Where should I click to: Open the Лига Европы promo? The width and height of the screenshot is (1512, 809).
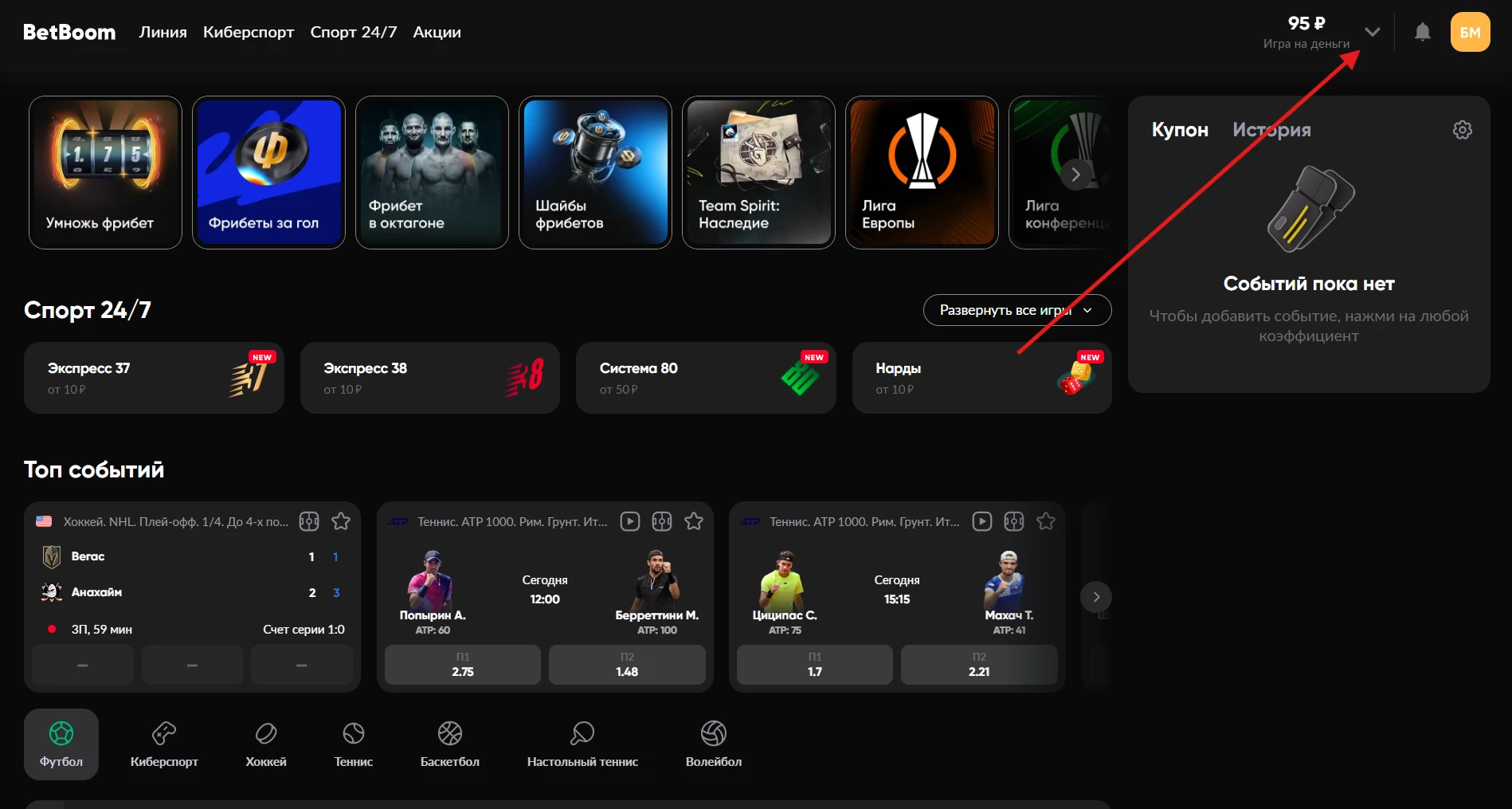pos(922,173)
